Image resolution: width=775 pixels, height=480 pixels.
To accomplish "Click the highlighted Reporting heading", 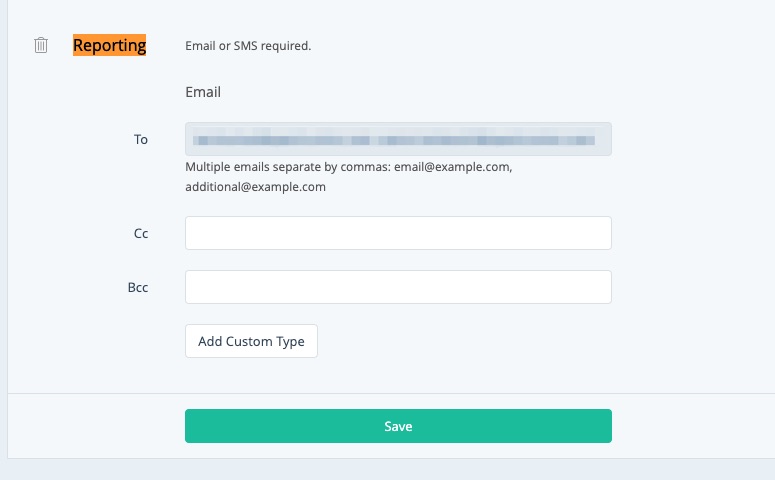I will tap(110, 45).
